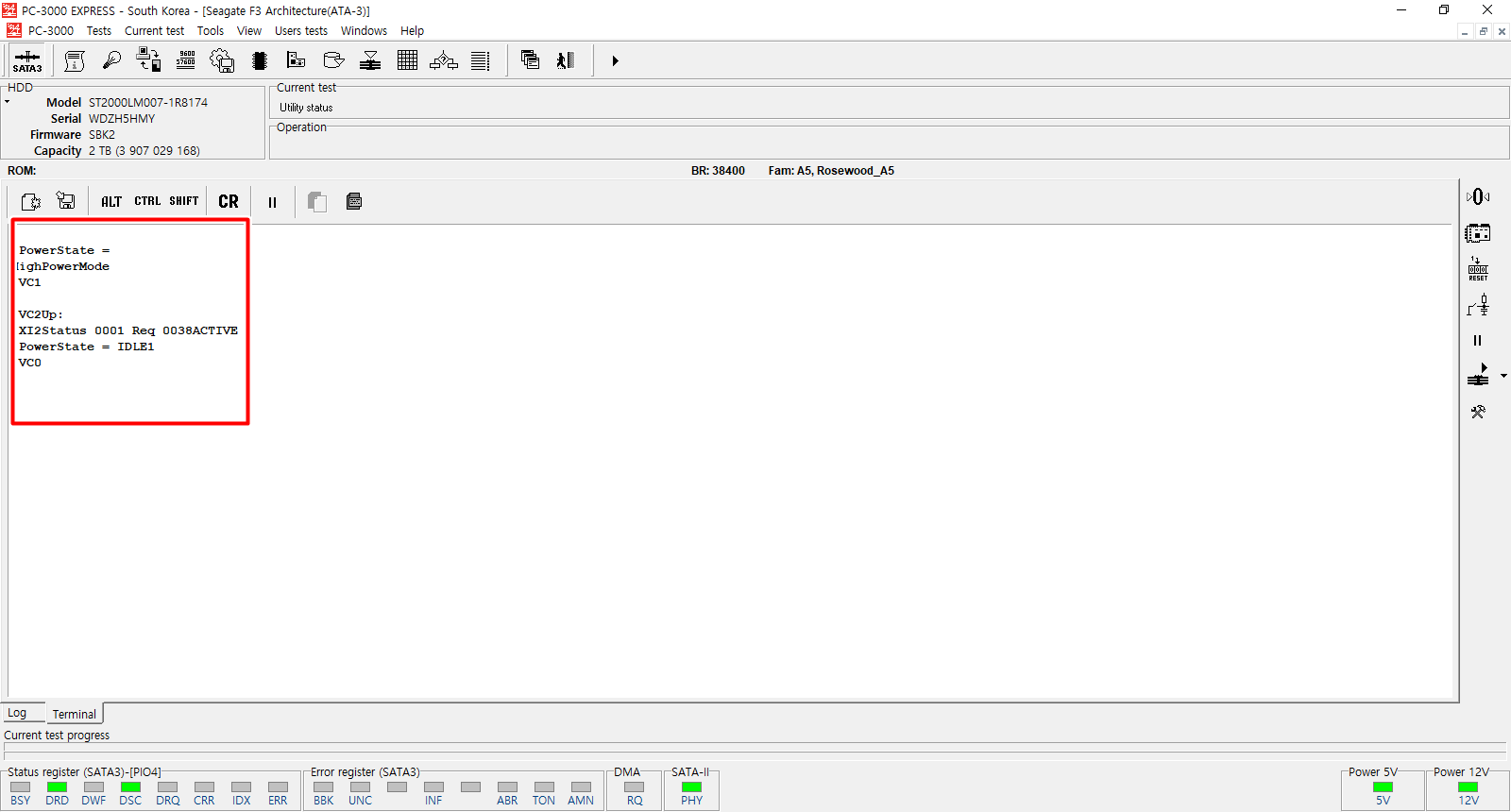
Task: Open the disk cylinder check icon
Action: click(x=333, y=60)
